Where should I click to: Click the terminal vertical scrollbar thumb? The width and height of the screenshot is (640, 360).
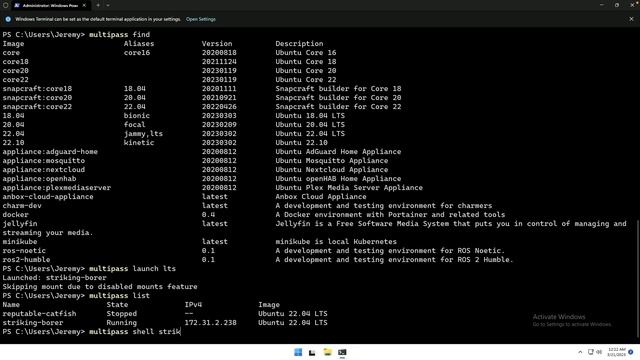pos(638,279)
